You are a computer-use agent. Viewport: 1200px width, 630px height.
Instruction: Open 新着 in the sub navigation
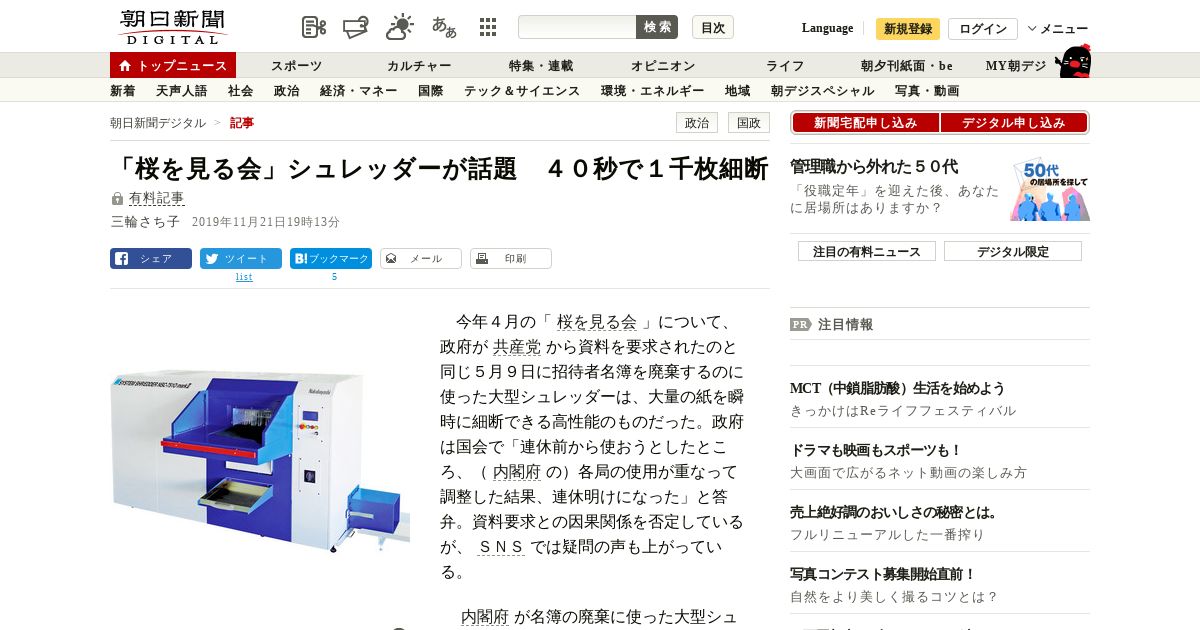pos(122,91)
